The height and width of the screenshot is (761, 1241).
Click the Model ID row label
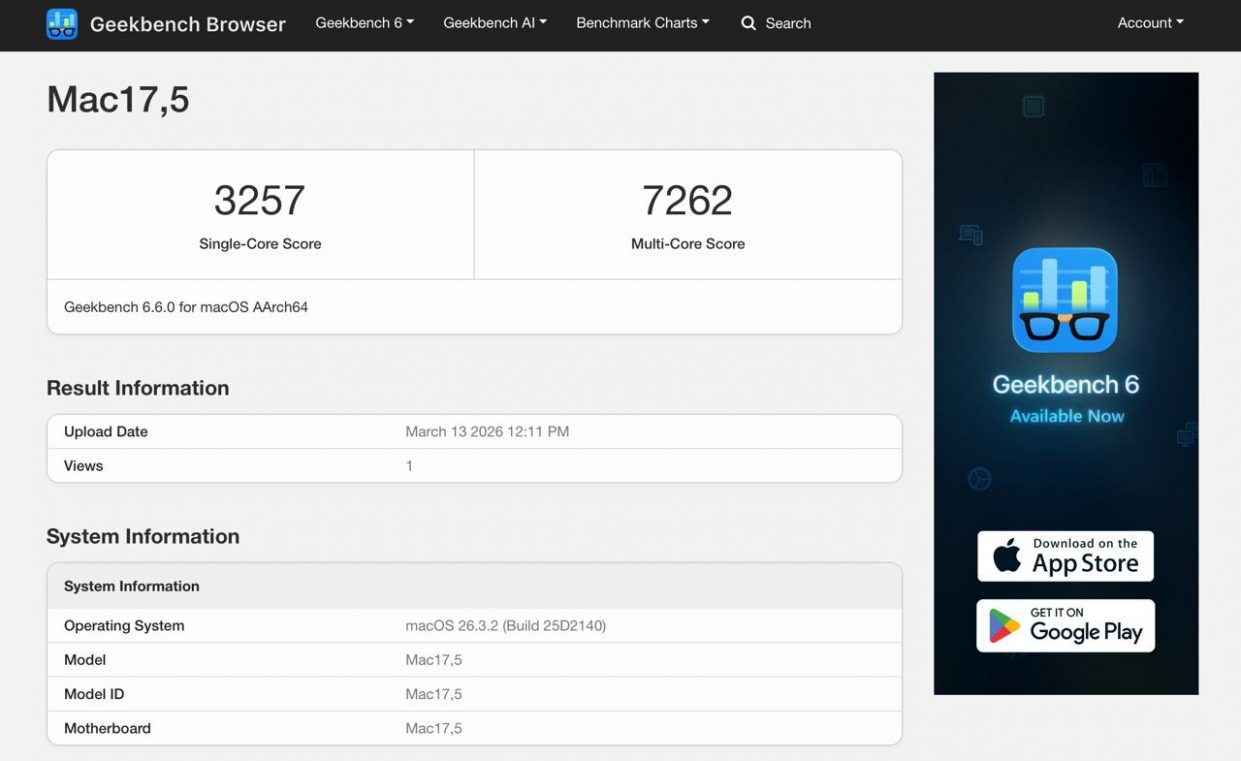[x=94, y=694]
